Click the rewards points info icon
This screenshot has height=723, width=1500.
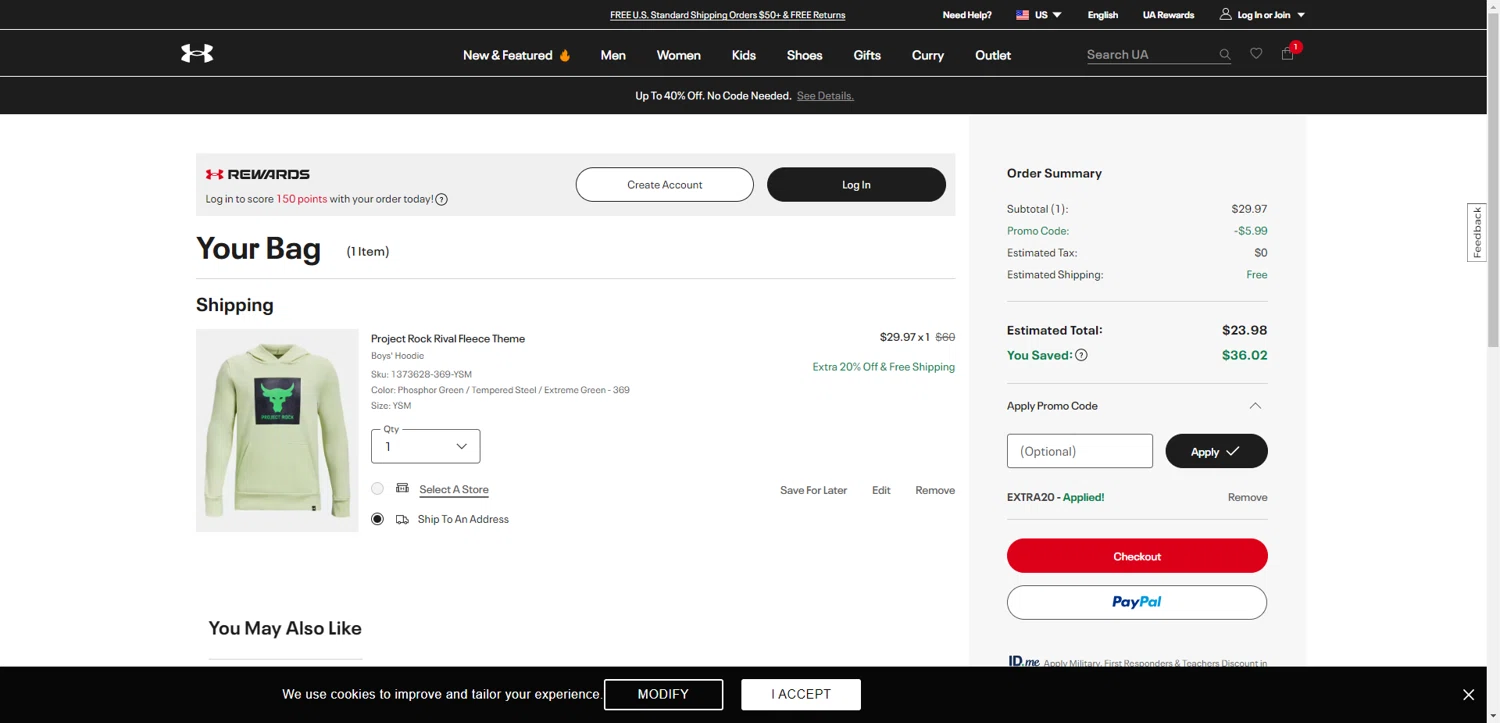tap(441, 199)
